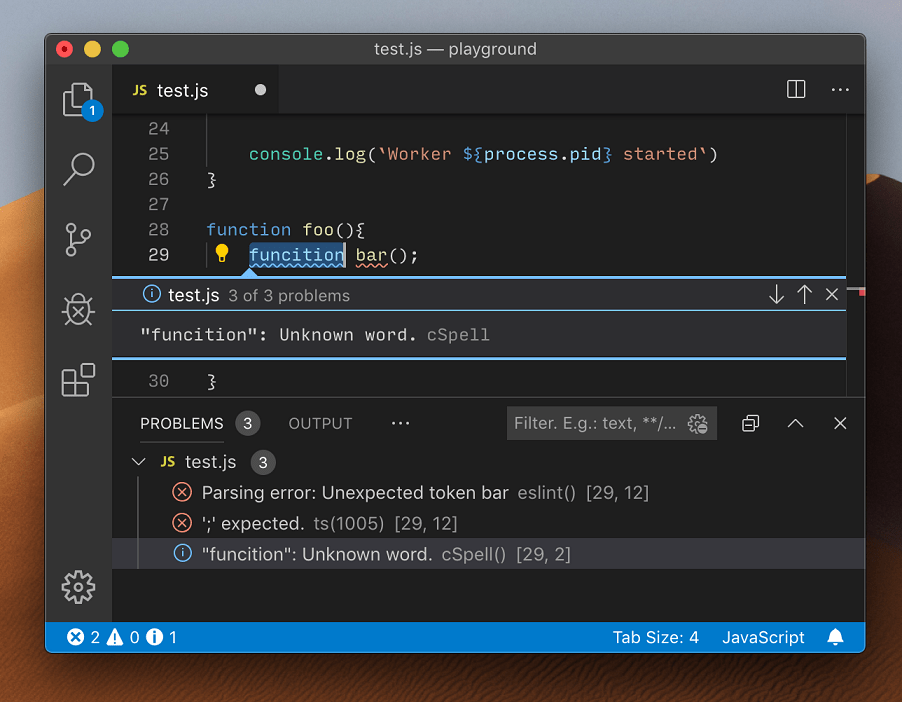Viewport: 902px width, 702px height.
Task: Click the quick fix lightbulb on line 29
Action: click(x=221, y=254)
